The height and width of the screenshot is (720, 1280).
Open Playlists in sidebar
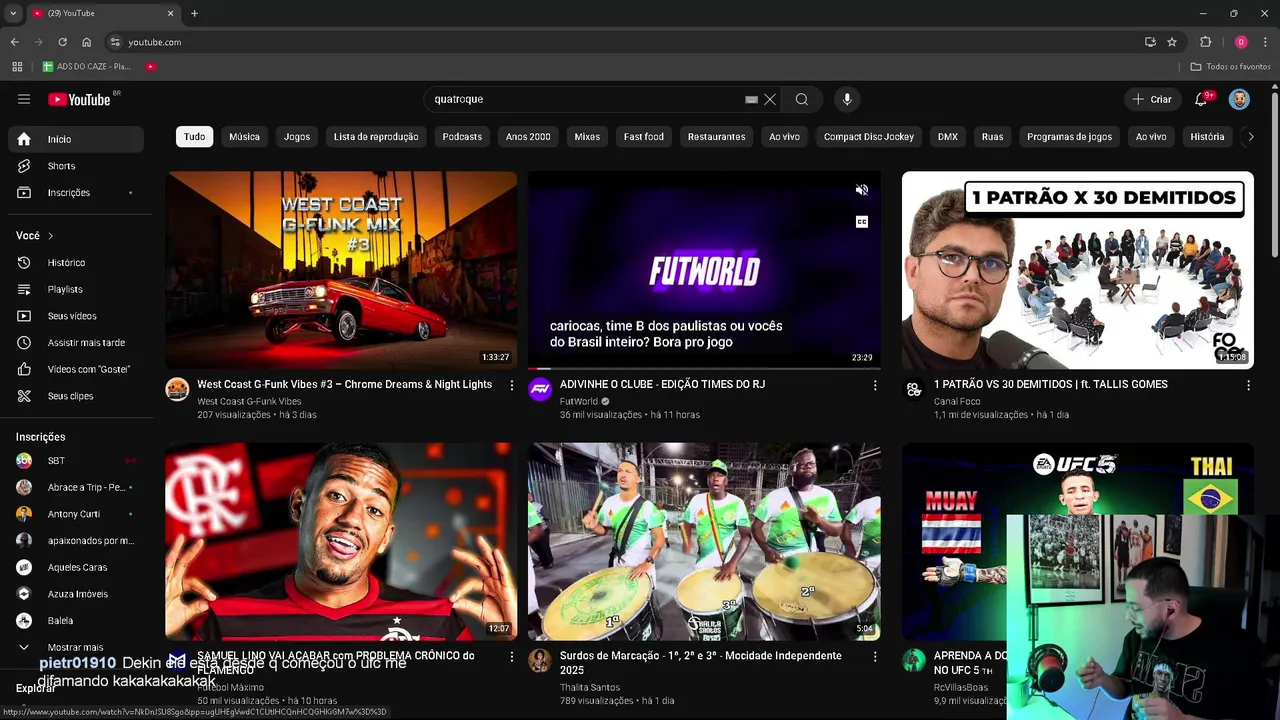76,289
